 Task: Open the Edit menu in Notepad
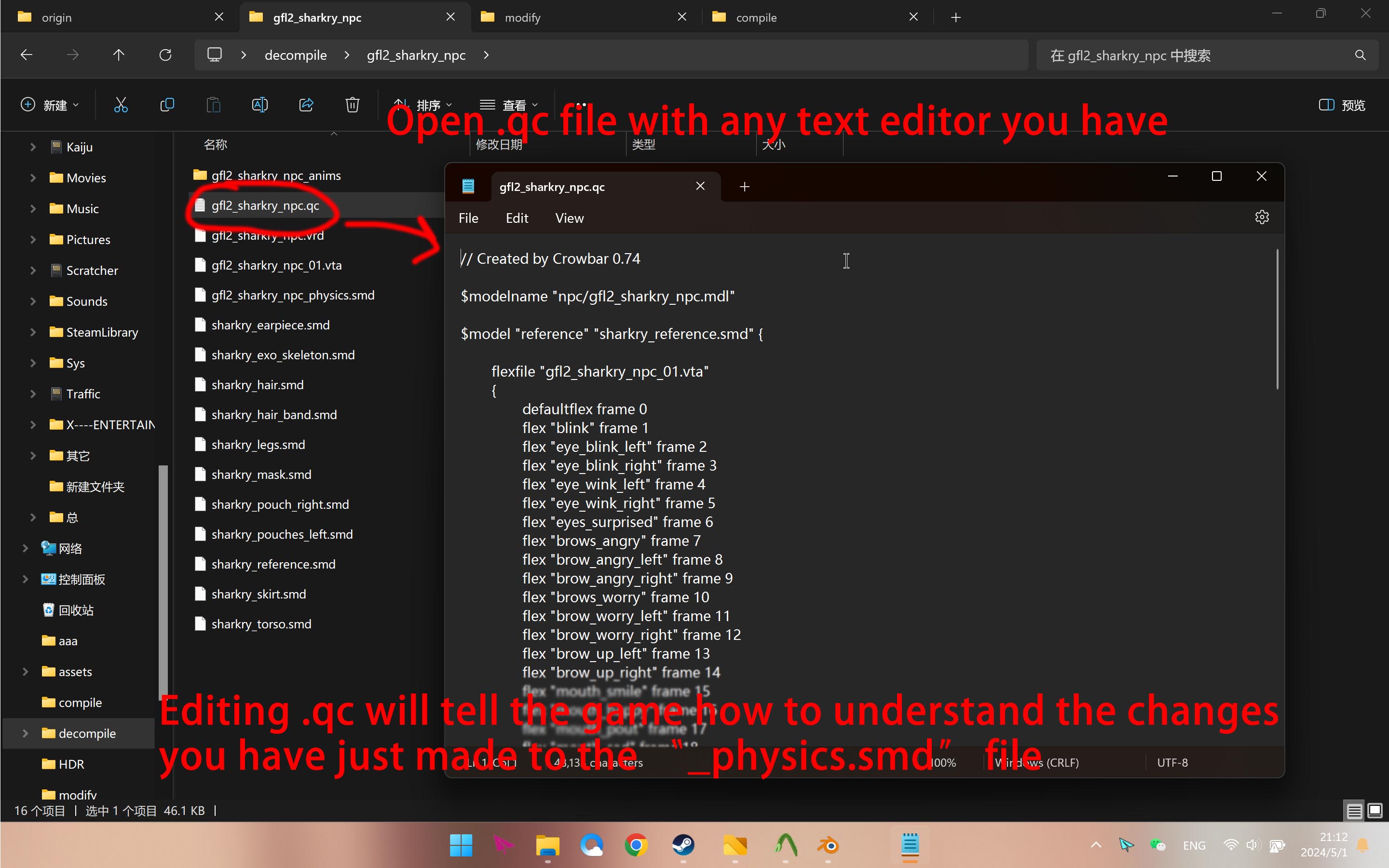[x=517, y=218]
